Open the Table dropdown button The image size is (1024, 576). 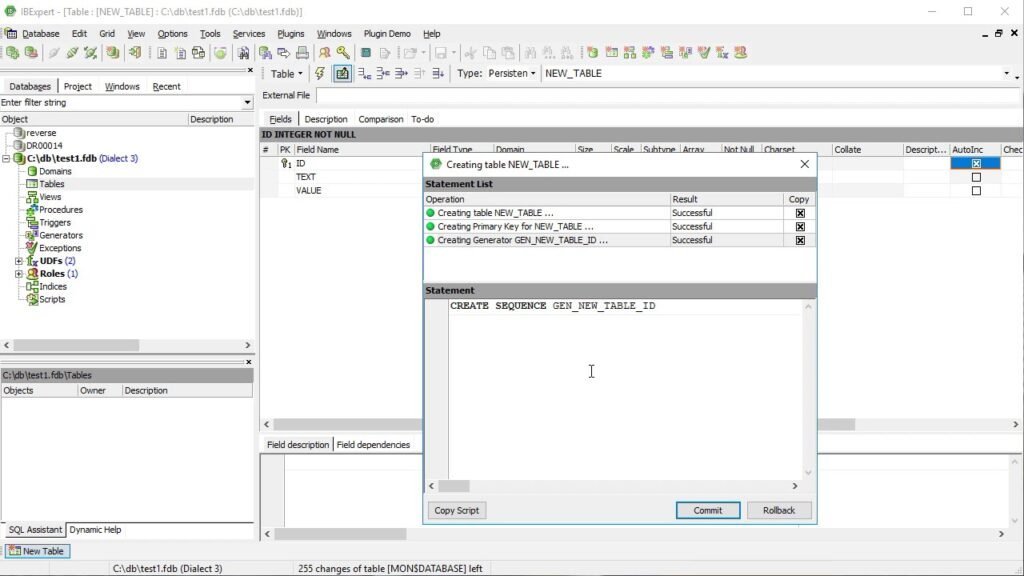[x=286, y=74]
